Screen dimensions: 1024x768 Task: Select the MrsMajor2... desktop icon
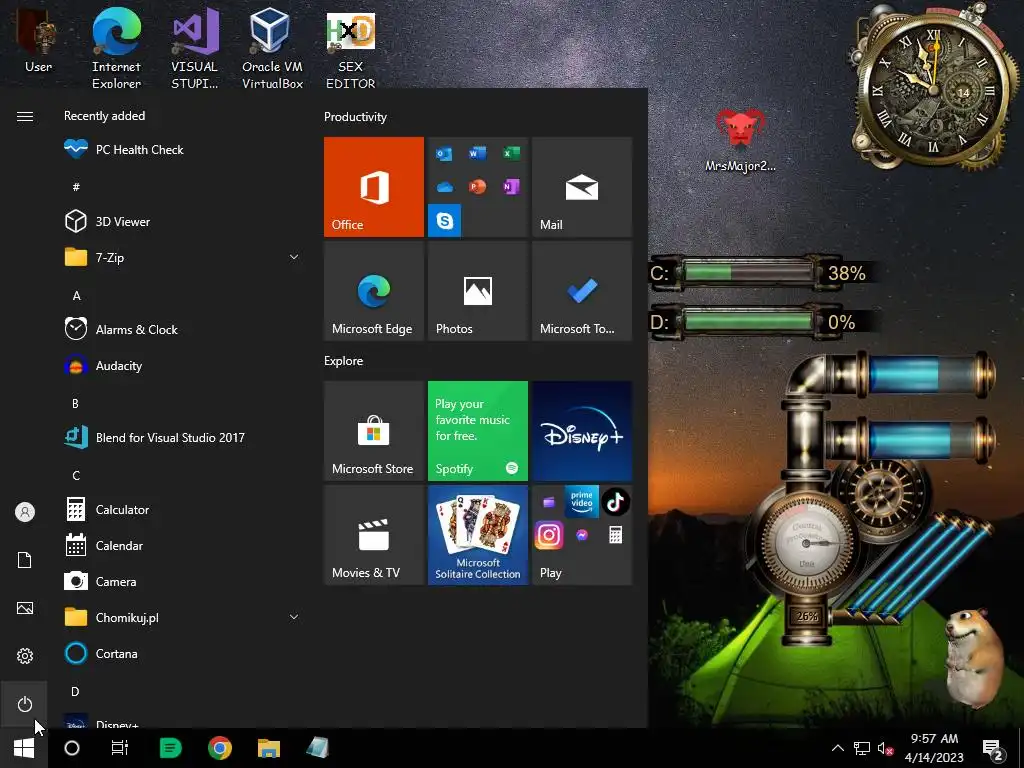[x=740, y=140]
